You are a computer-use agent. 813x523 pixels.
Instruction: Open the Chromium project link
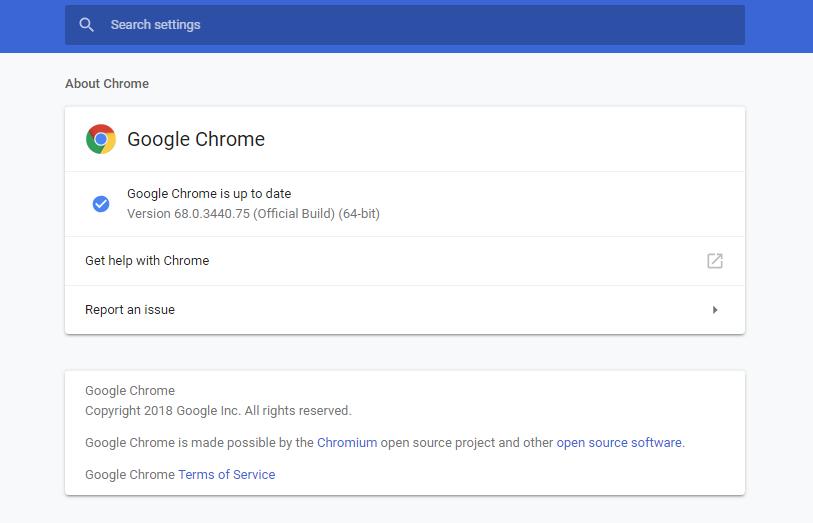(x=347, y=442)
